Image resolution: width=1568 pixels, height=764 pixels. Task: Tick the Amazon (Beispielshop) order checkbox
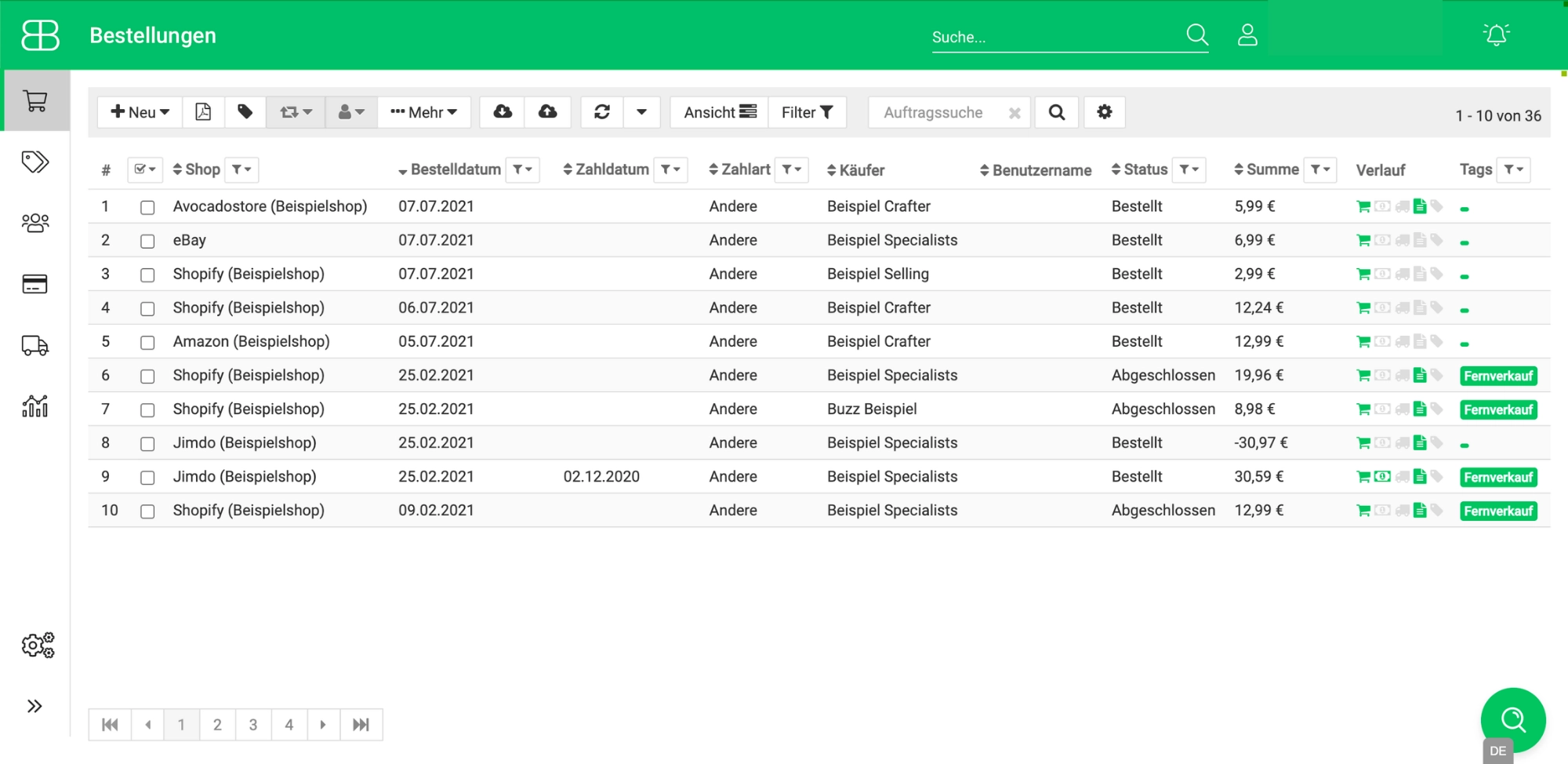pos(147,342)
